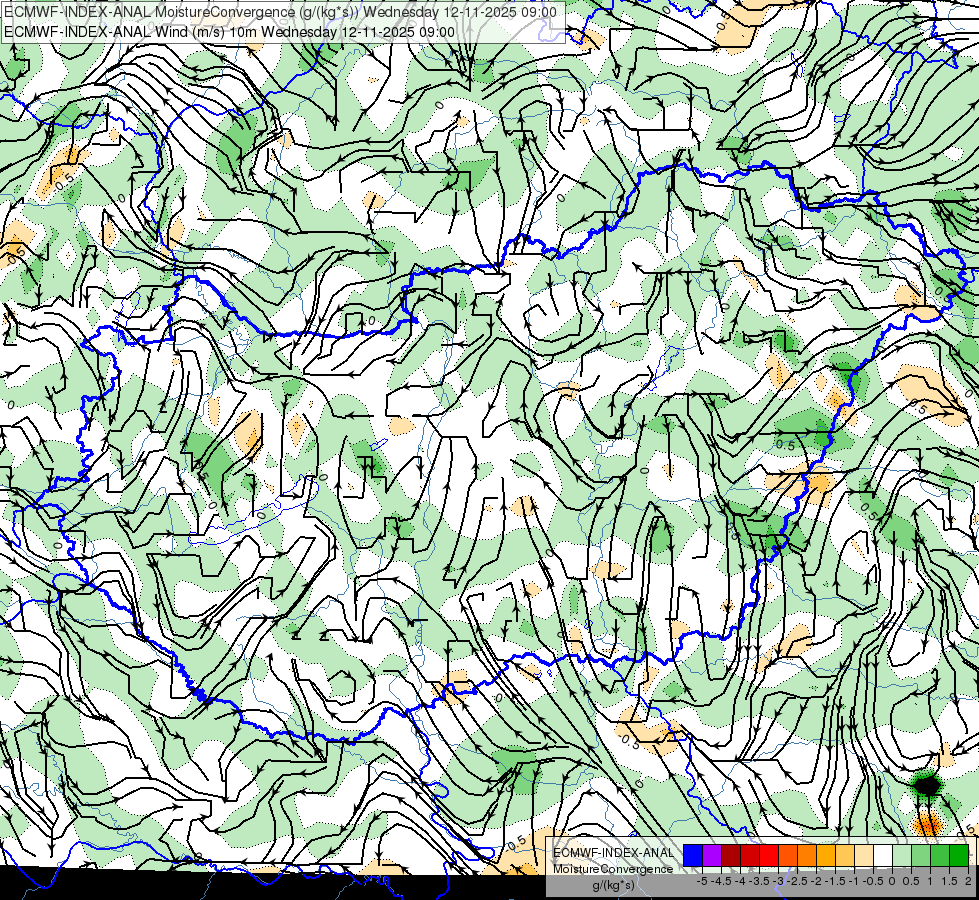Image resolution: width=979 pixels, height=900 pixels.
Task: Click the -4.5 tick label on the legend
Action: click(722, 881)
